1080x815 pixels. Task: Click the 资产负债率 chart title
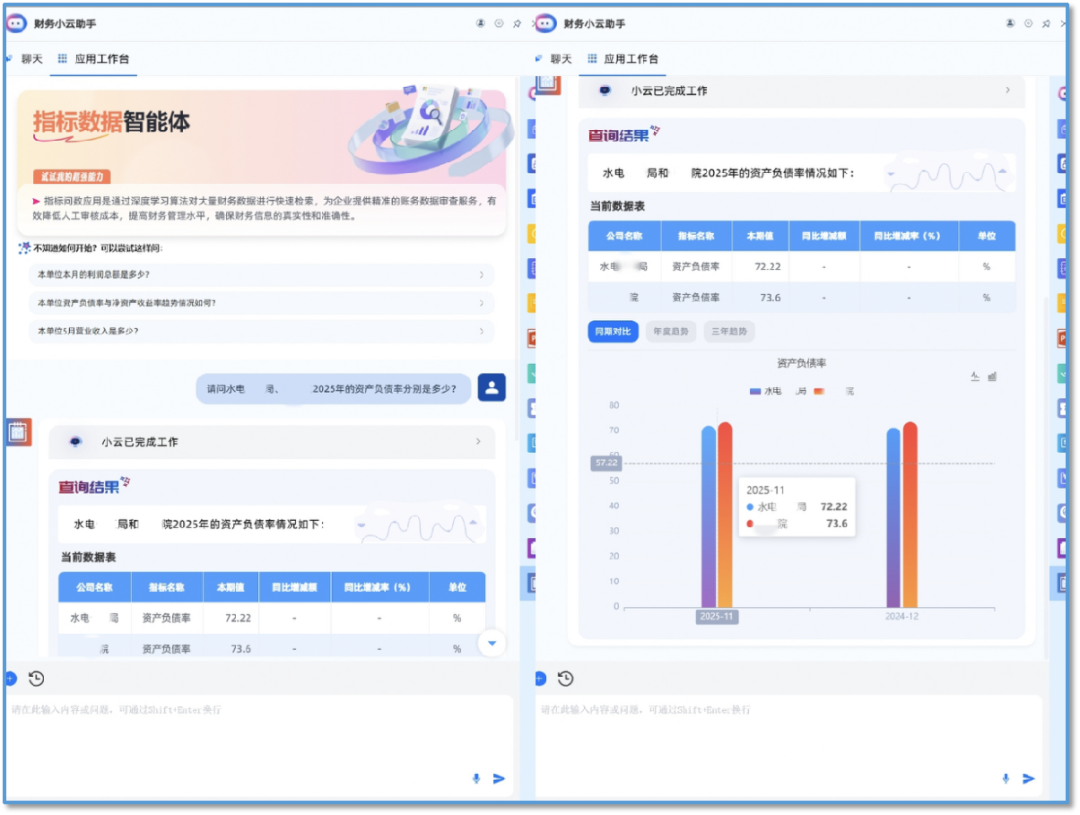click(x=801, y=363)
